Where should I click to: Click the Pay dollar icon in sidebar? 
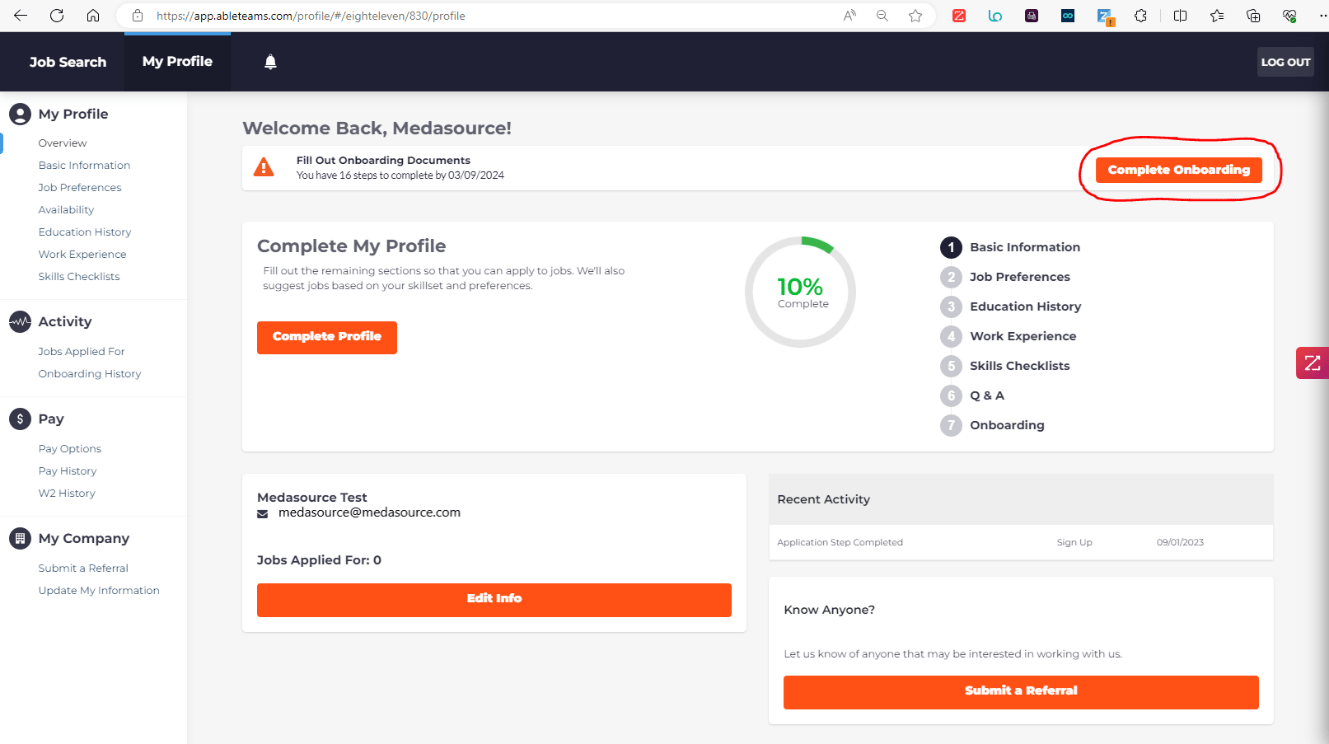click(20, 419)
